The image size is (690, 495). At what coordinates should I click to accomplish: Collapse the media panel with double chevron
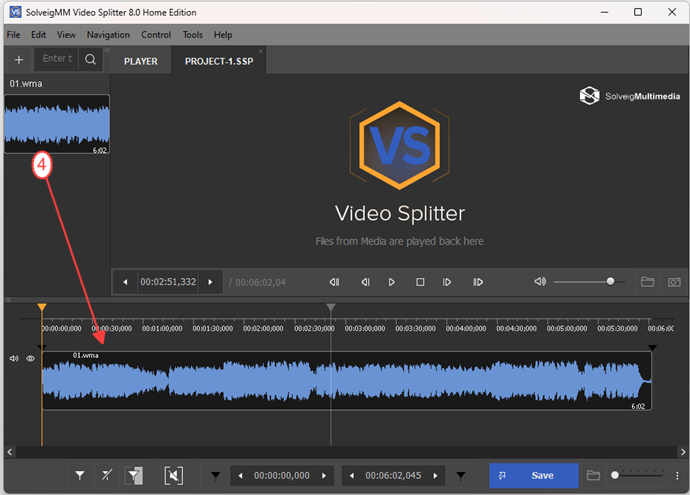tap(107, 50)
